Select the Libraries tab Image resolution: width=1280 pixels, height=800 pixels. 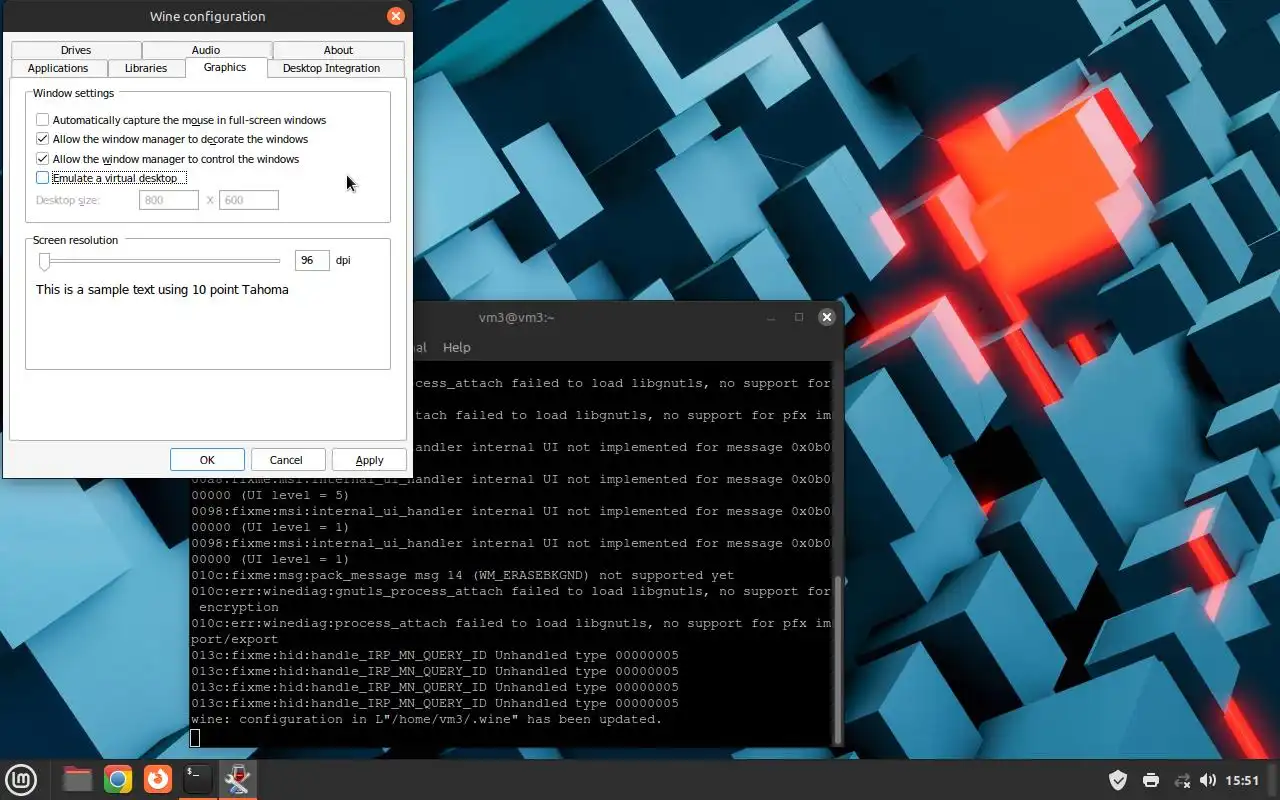point(146,68)
